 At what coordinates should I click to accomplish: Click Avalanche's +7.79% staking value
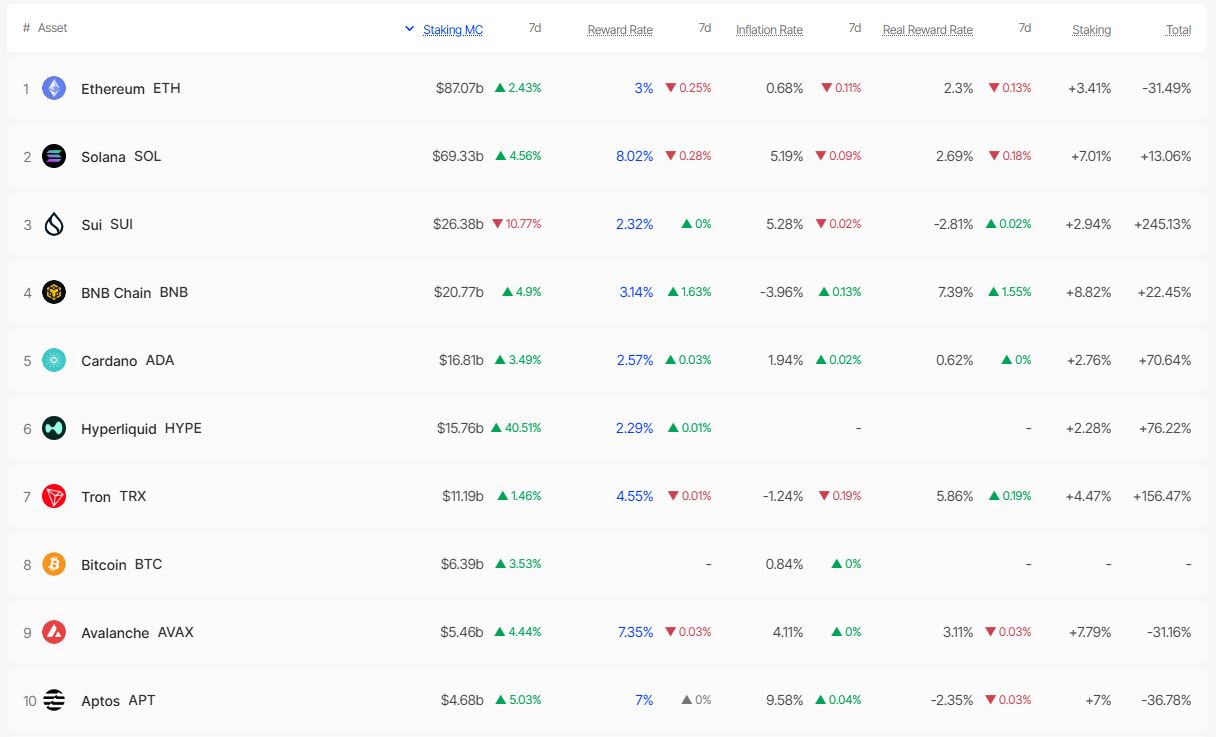pyautogui.click(x=1089, y=632)
